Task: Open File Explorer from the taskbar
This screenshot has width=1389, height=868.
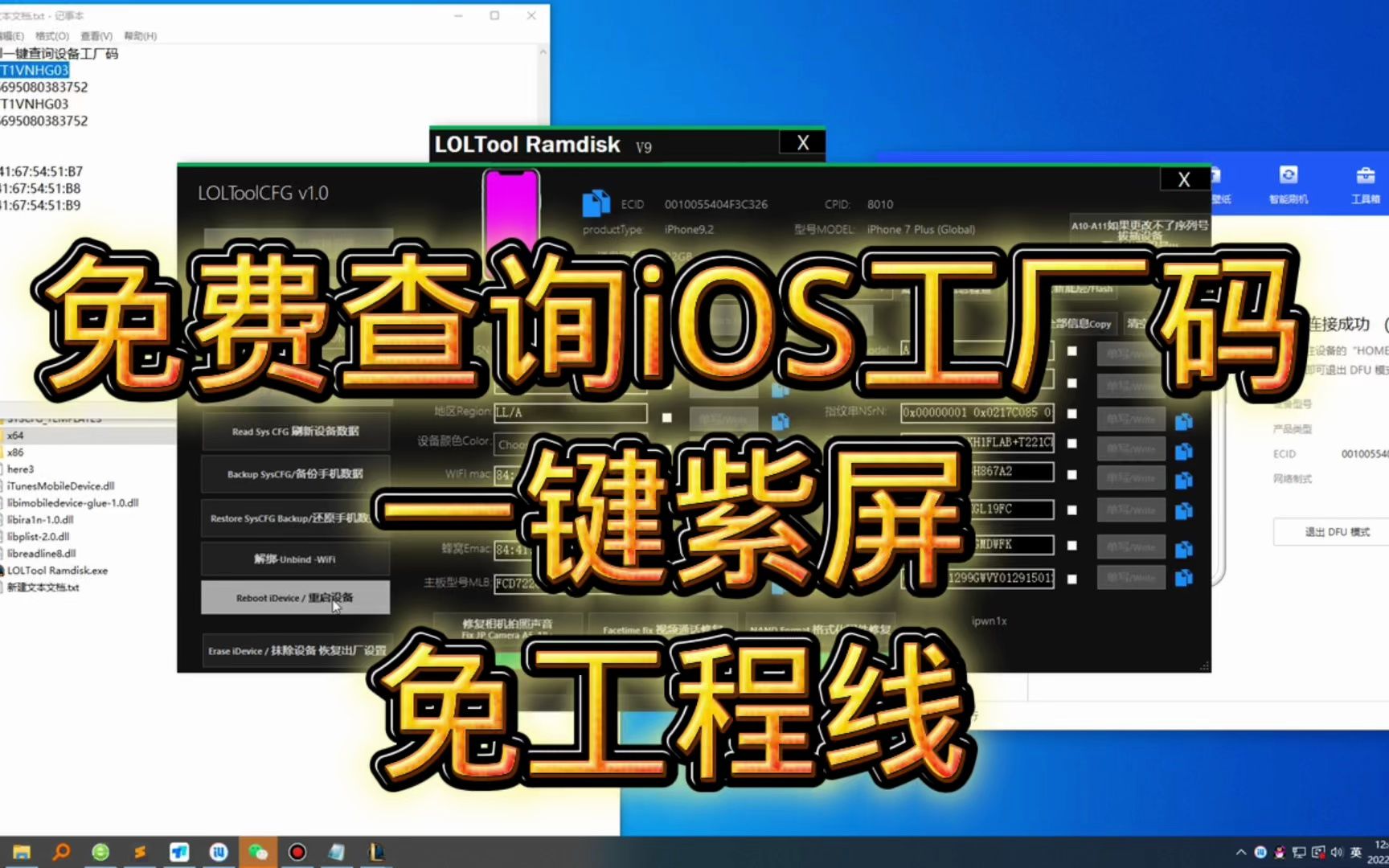Action: pos(22,852)
